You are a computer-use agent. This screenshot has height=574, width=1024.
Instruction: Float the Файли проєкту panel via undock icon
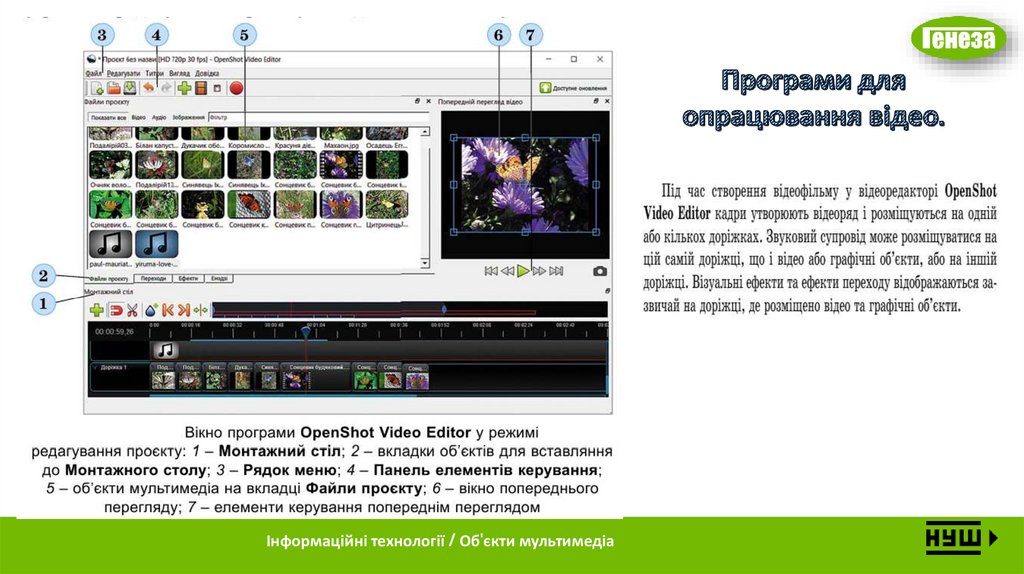click(x=417, y=101)
